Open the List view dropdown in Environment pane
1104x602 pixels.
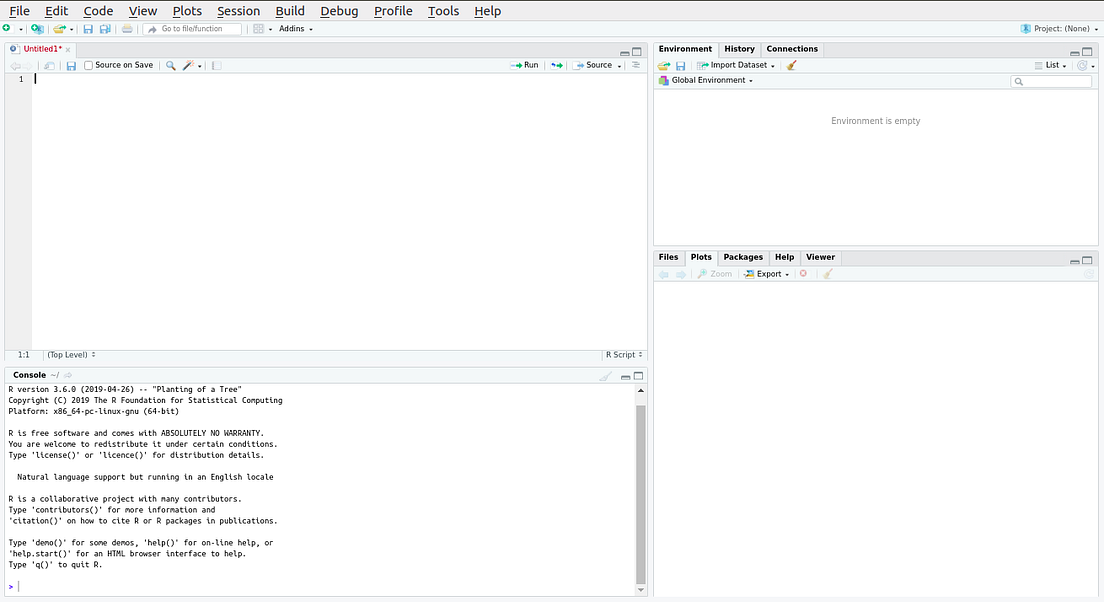point(1052,64)
